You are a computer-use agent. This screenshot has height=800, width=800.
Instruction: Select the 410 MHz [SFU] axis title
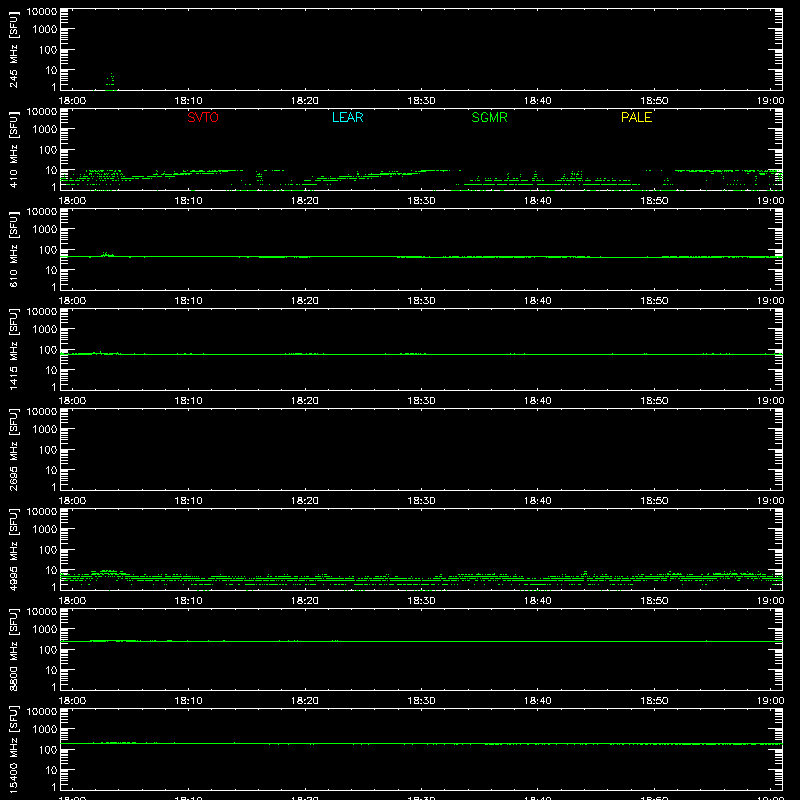(14, 149)
